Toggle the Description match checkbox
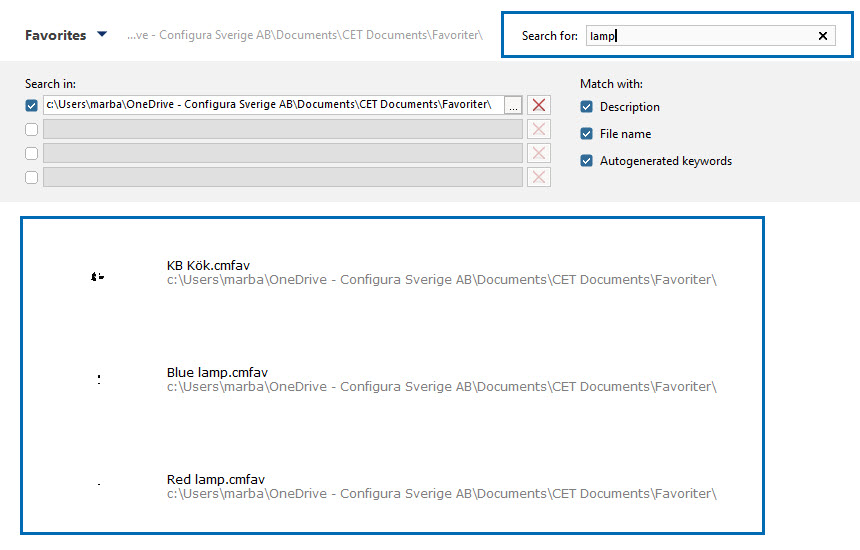Screen dimensions: 860x550 [586, 106]
